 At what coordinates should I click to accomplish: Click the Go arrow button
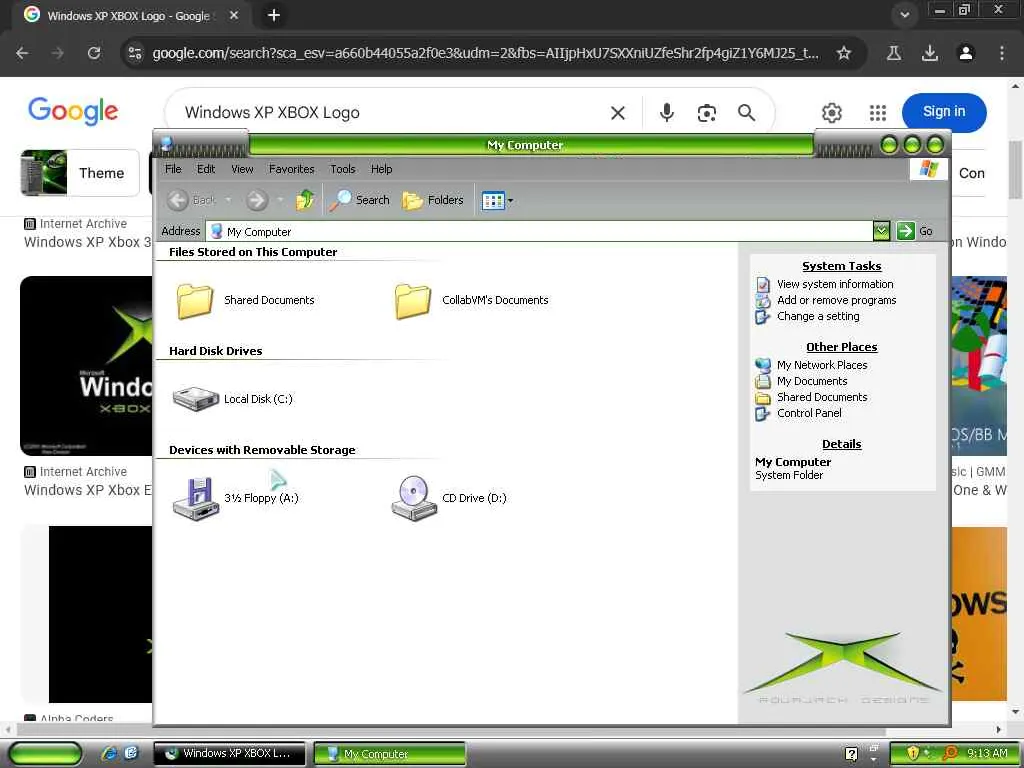coord(906,231)
